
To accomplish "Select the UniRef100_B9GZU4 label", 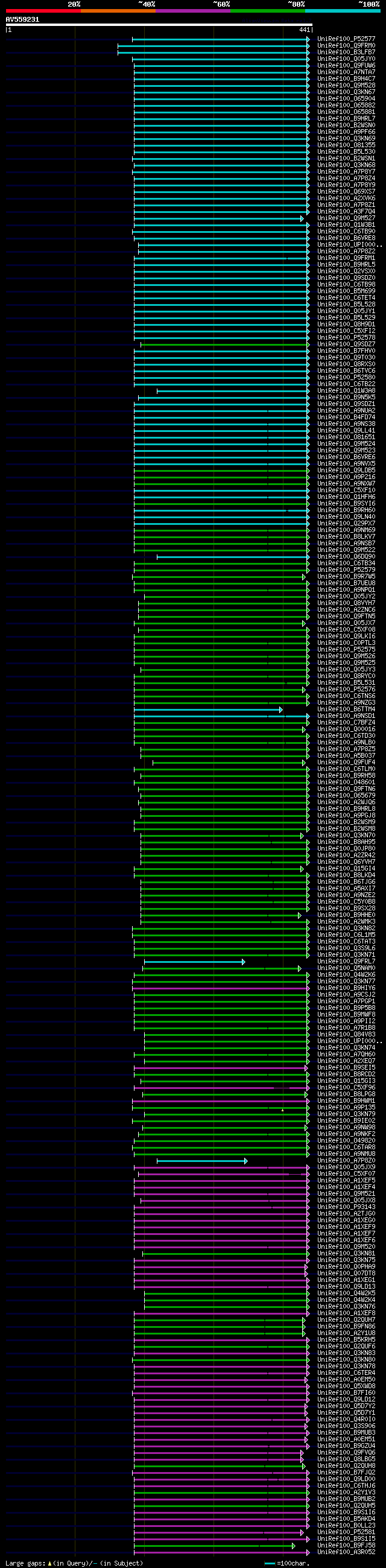I will pos(346,1446).
